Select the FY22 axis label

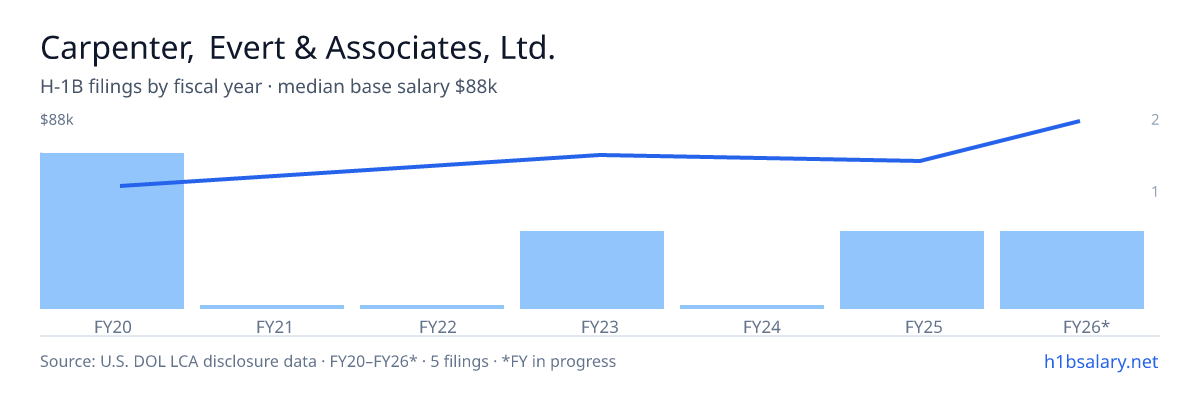pyautogui.click(x=432, y=326)
